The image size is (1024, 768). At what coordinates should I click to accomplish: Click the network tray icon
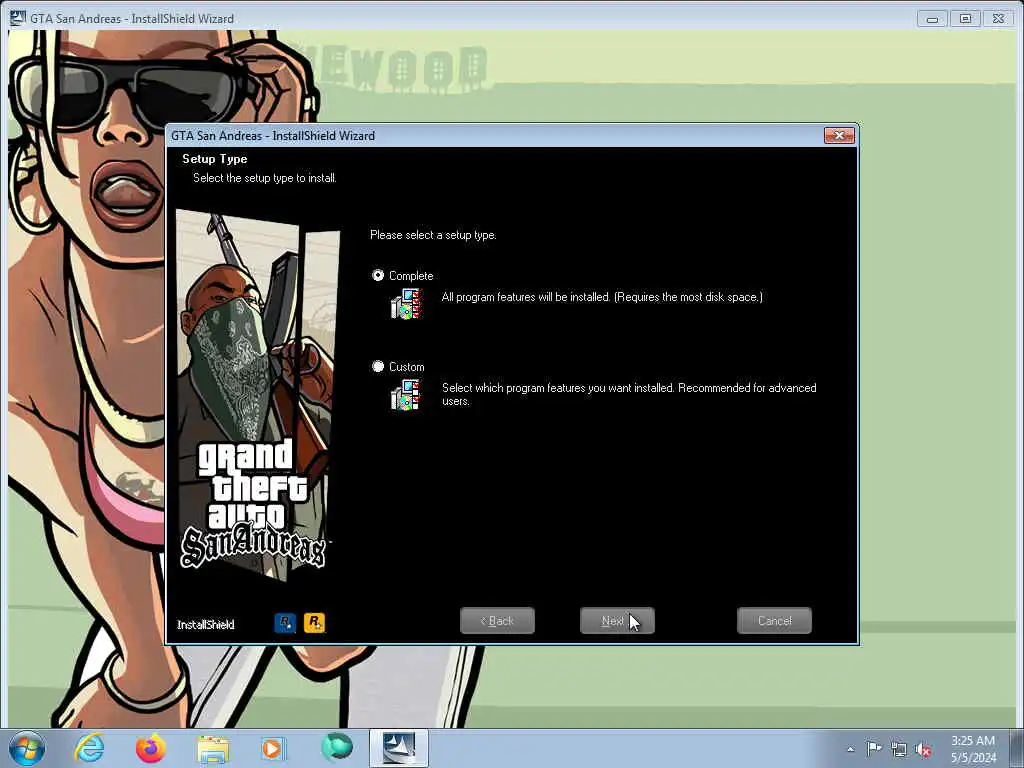(899, 749)
